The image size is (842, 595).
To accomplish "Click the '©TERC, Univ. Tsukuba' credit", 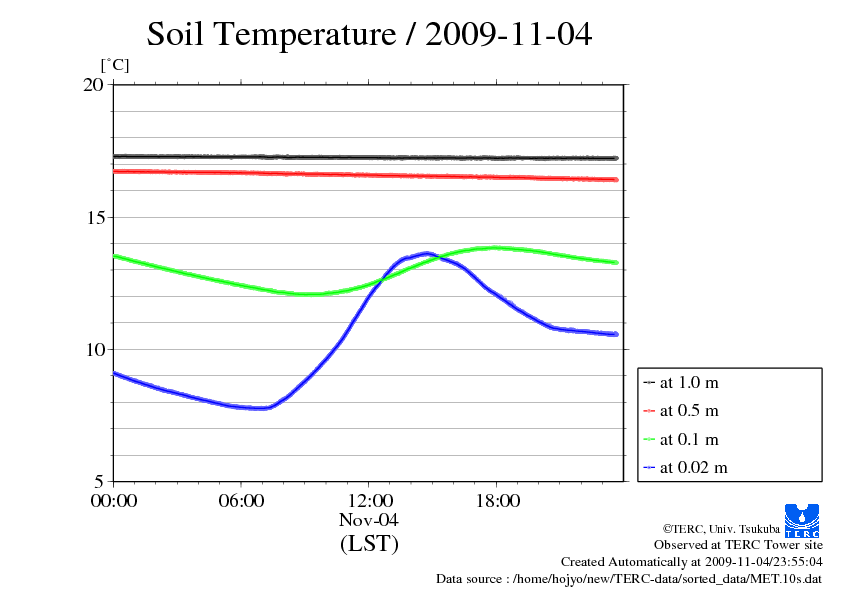I will click(721, 529).
